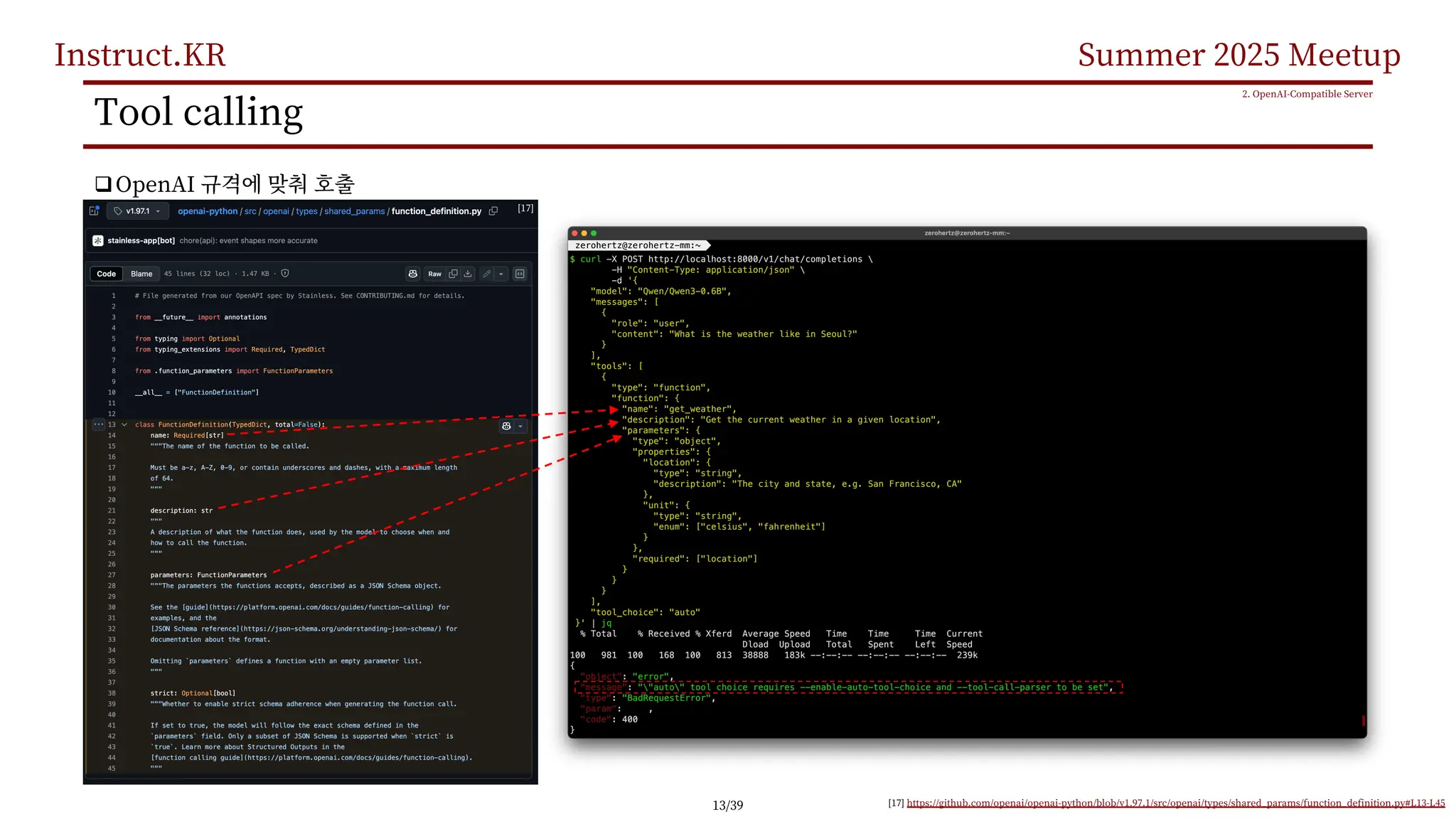Click line number 1 in the code gutter
Viewport: 1456px width, 819px height.
113,296
